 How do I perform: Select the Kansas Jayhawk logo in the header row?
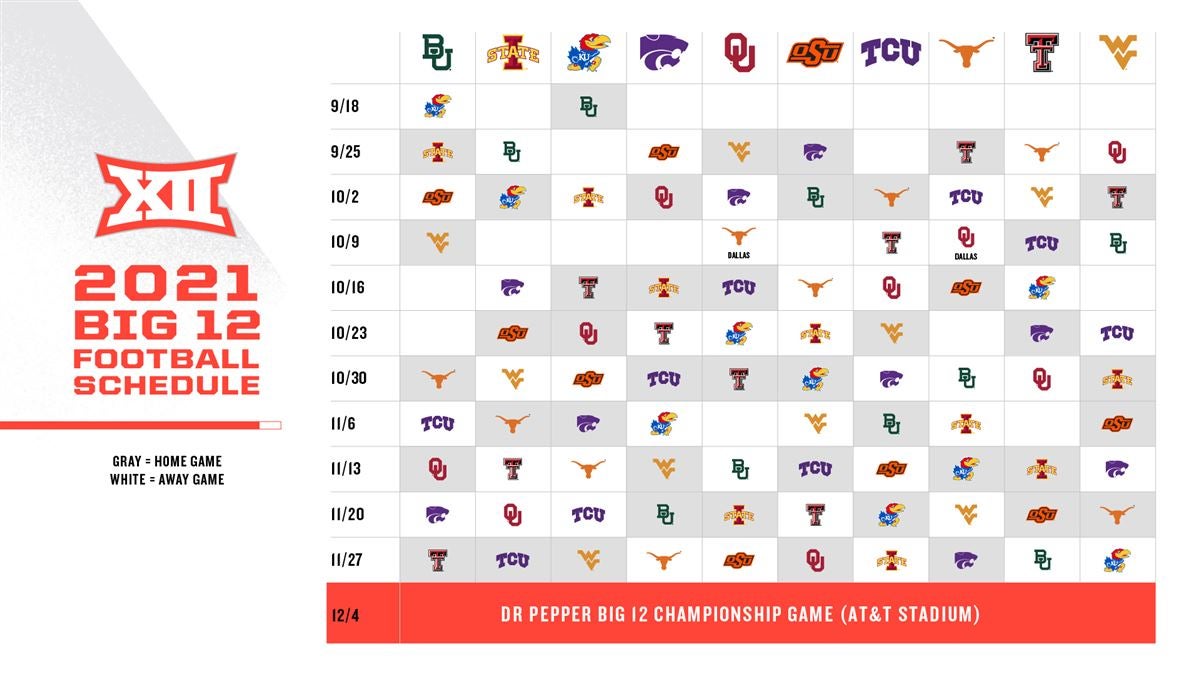588,53
